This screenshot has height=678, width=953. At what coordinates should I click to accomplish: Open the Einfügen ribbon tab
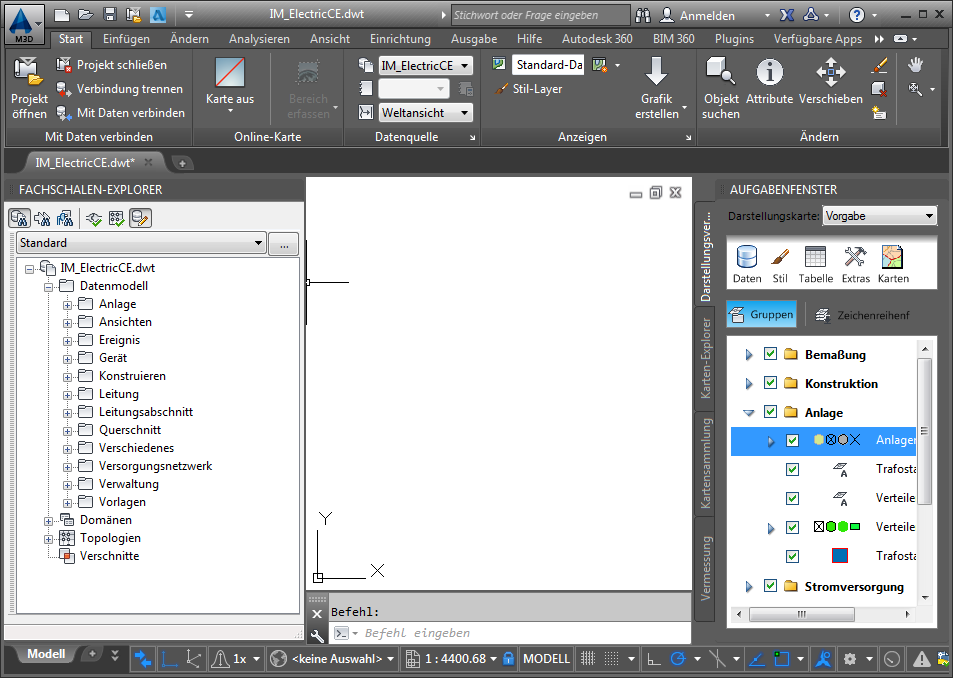point(126,39)
